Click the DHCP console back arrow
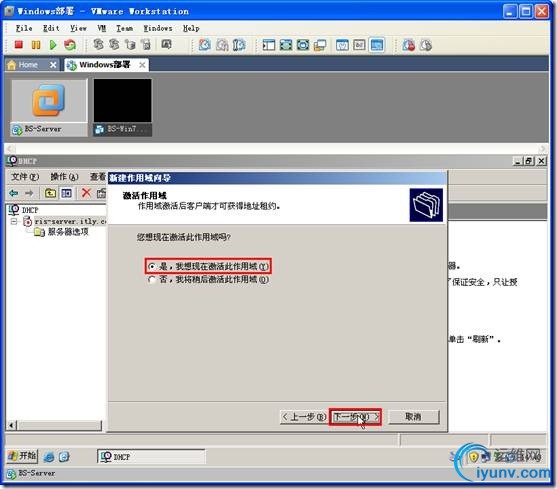This screenshot has width=557, height=489. pyautogui.click(x=13, y=193)
